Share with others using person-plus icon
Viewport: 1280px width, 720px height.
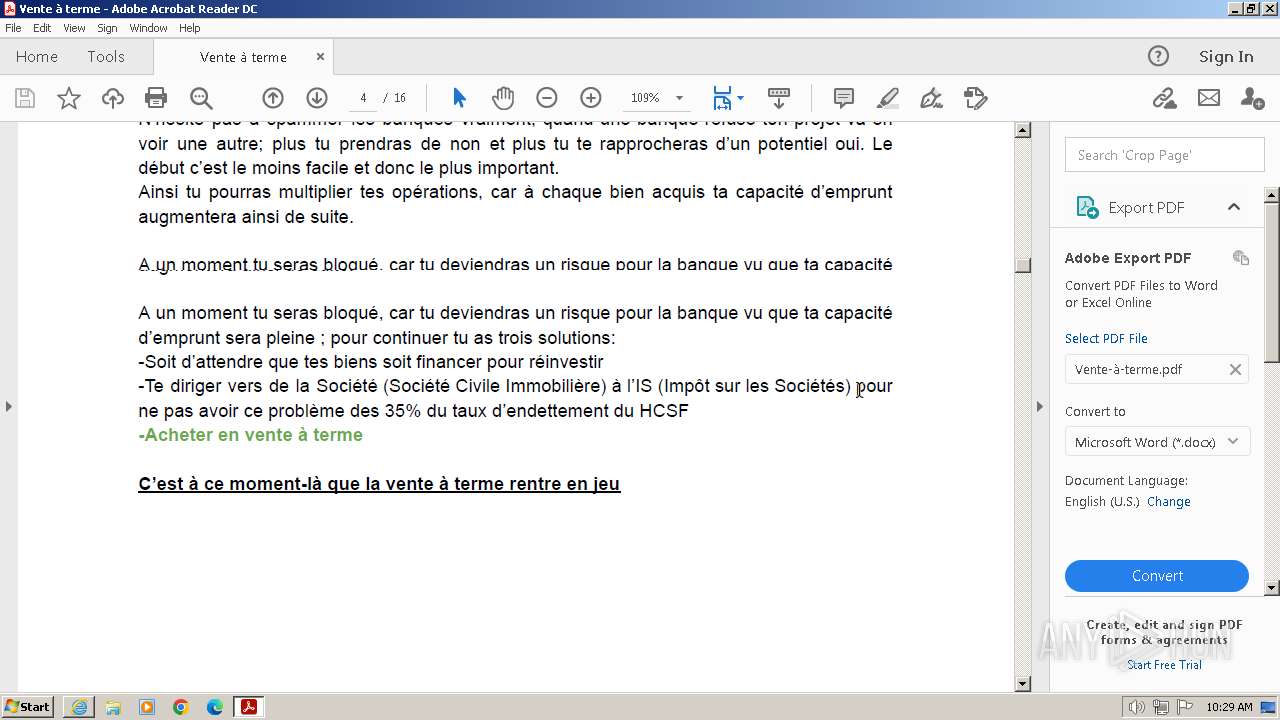1252,98
